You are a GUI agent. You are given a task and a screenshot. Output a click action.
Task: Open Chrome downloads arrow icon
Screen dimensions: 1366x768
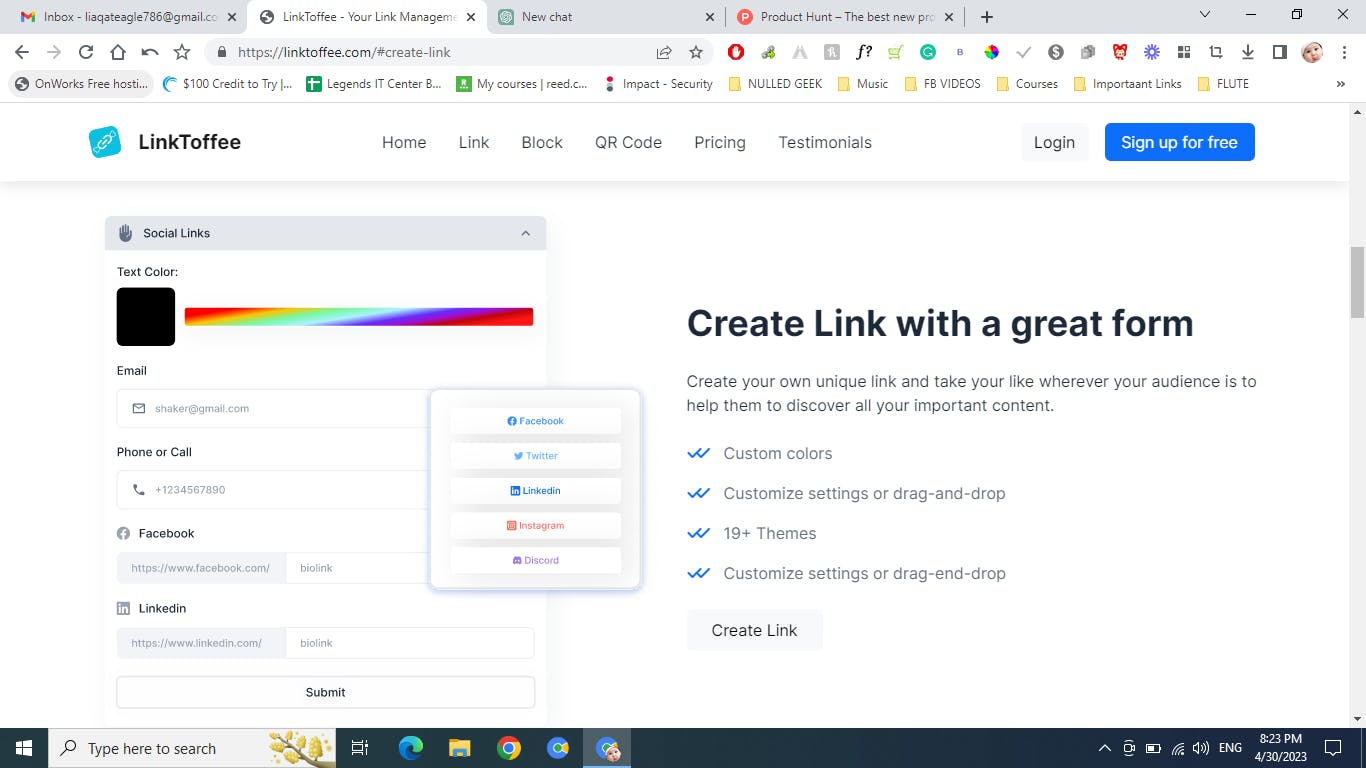pos(1248,52)
